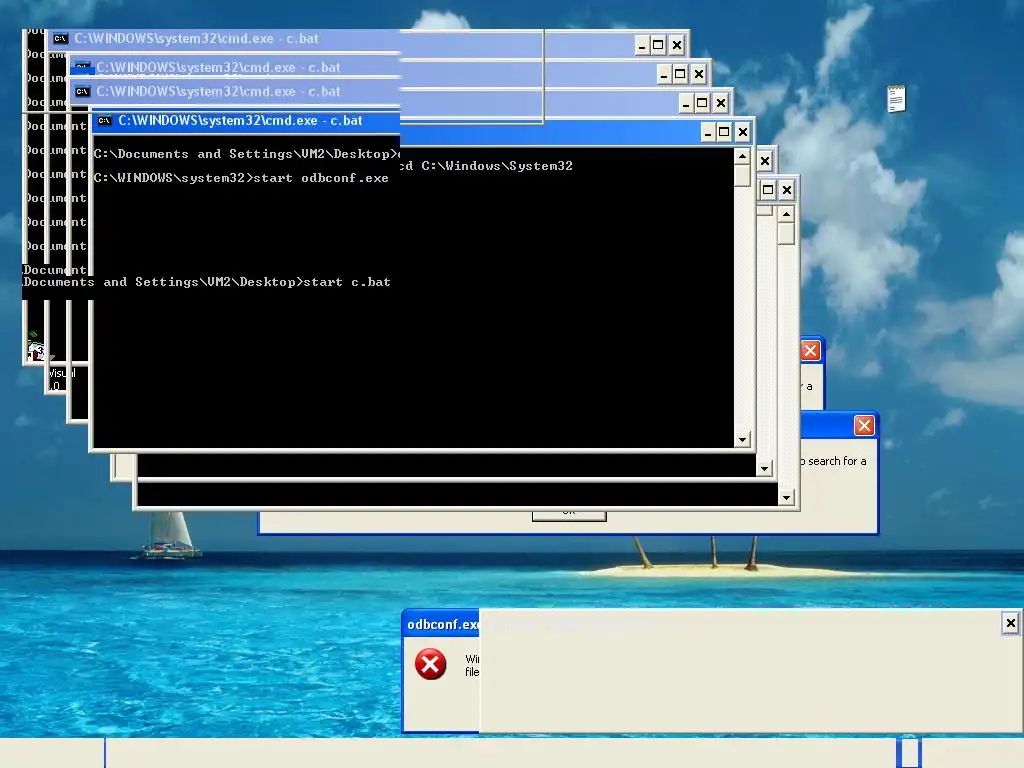The image size is (1024, 768).
Task: Click the scroll-up arrow in active cmd window
Action: [x=742, y=157]
